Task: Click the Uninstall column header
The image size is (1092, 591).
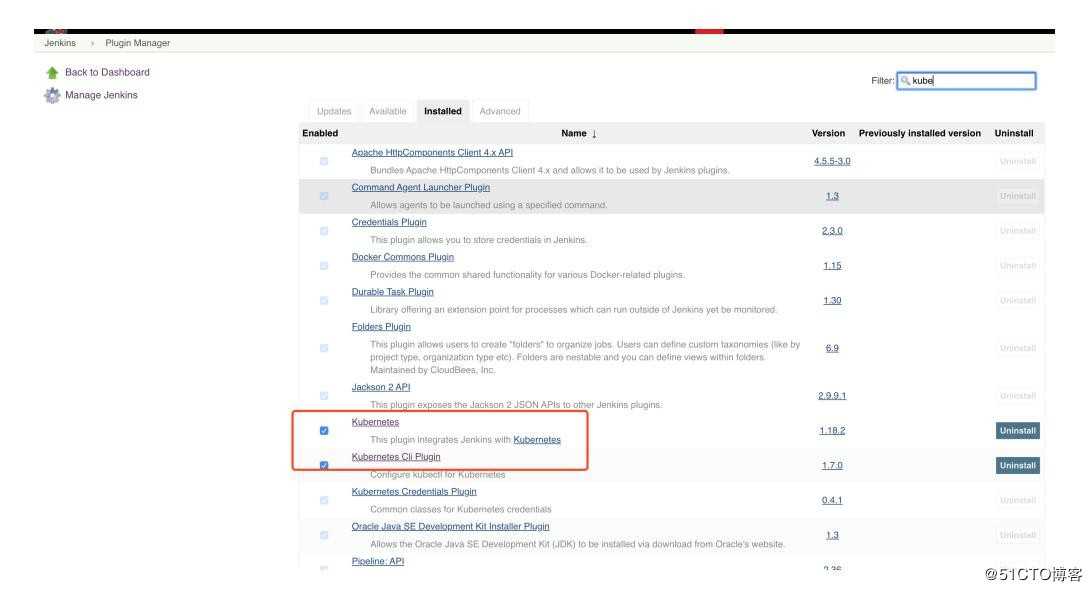Action: pyautogui.click(x=1013, y=134)
